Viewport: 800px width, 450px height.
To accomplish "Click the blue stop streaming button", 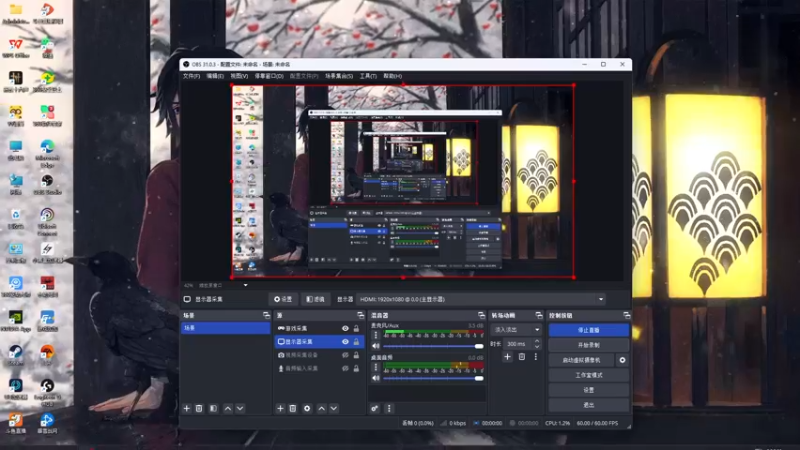I will pyautogui.click(x=589, y=330).
